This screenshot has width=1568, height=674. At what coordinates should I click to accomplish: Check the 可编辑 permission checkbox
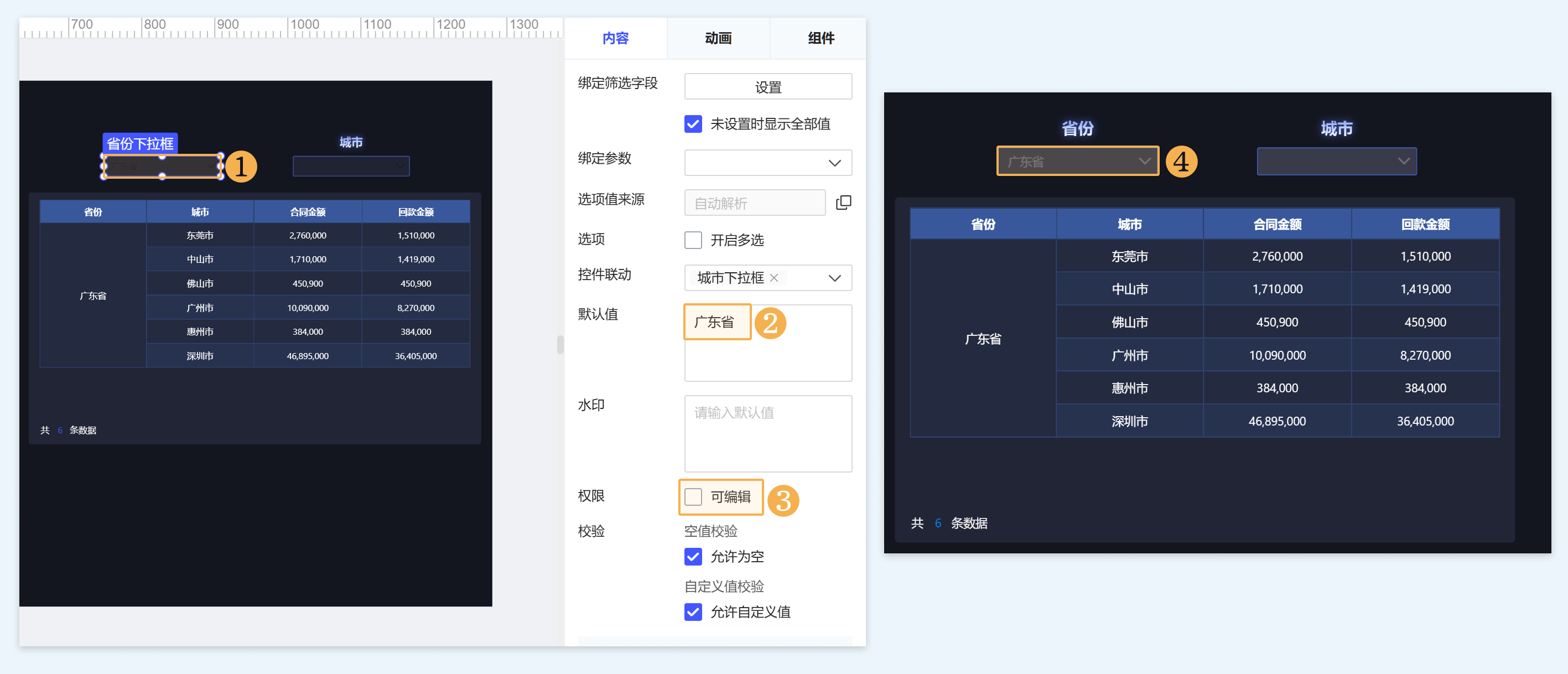(693, 497)
